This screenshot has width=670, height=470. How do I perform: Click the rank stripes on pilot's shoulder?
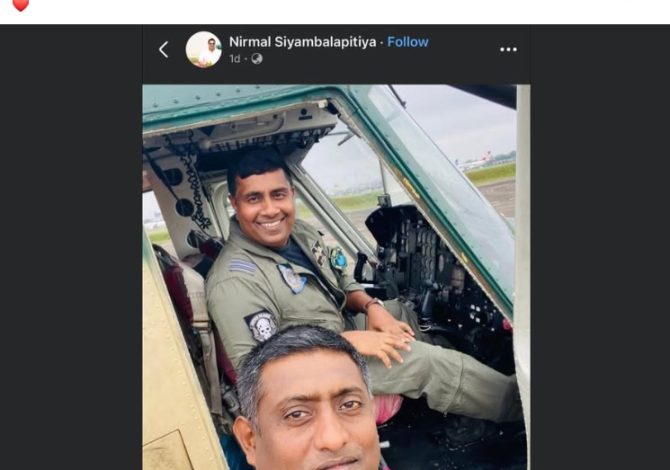click(x=243, y=266)
